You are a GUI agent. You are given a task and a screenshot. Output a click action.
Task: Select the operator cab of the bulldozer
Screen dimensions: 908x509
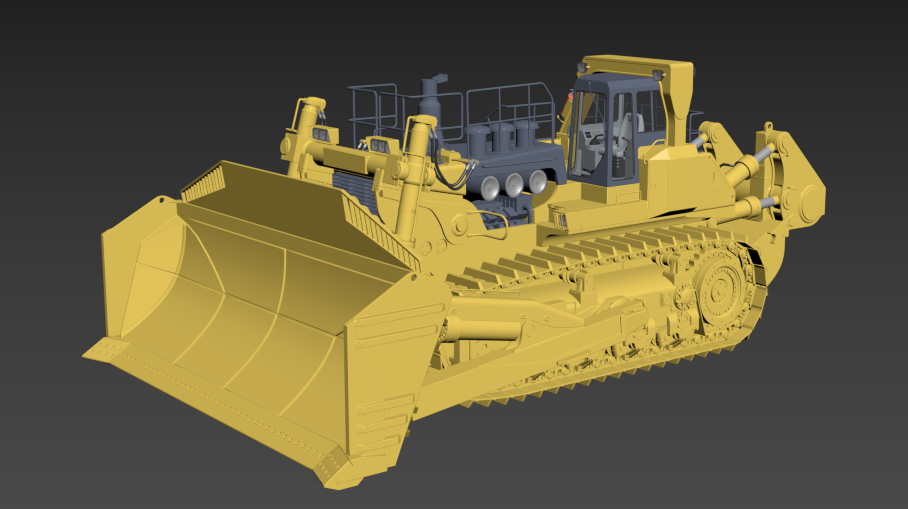point(616,130)
